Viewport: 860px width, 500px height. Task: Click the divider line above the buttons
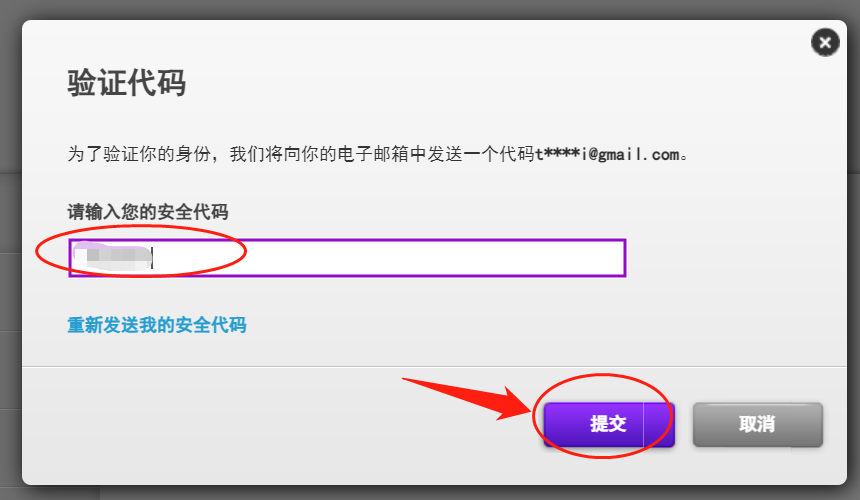(434, 366)
